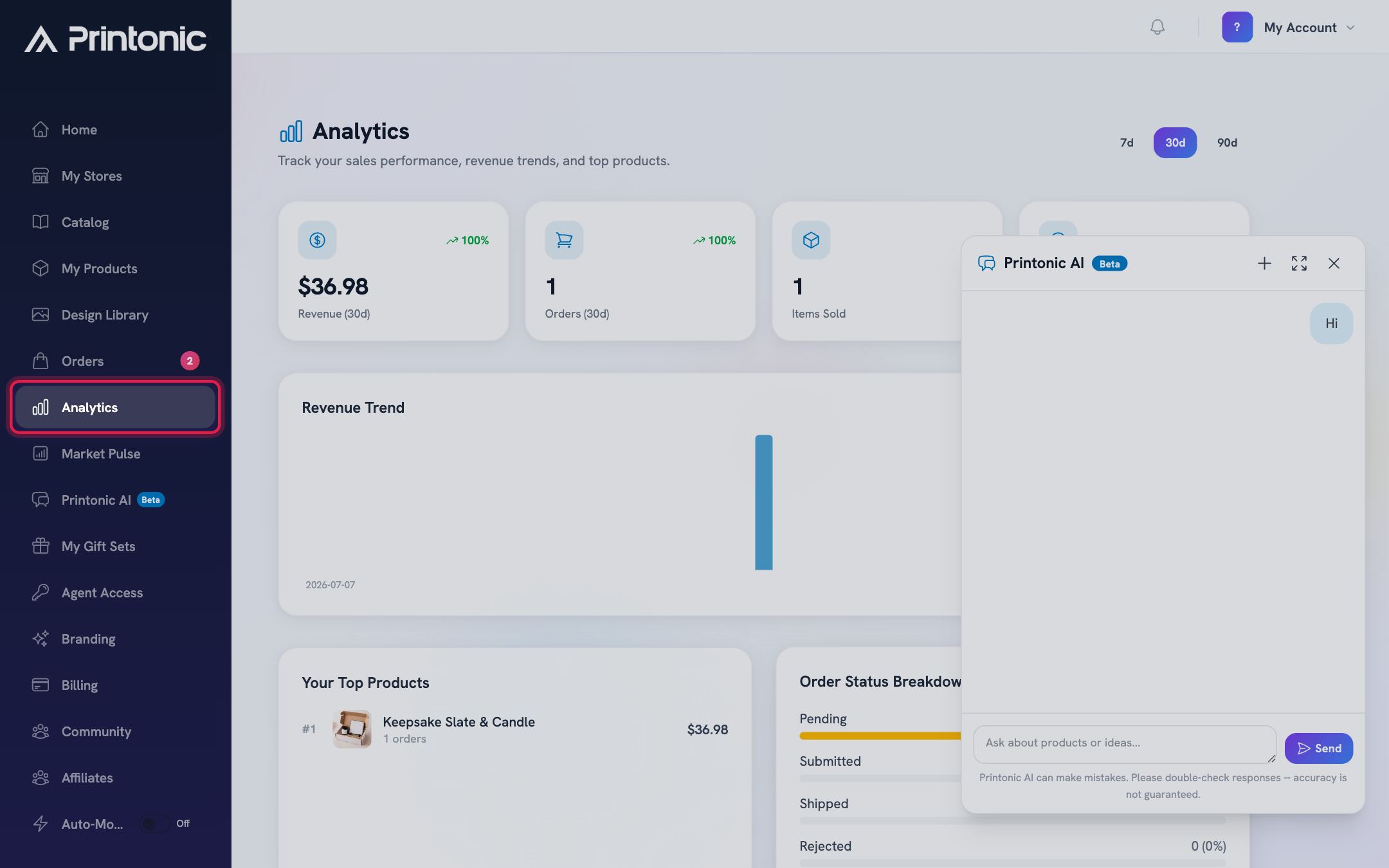Viewport: 1389px width, 868px height.
Task: Open the Billing menu item
Action: [x=115, y=685]
